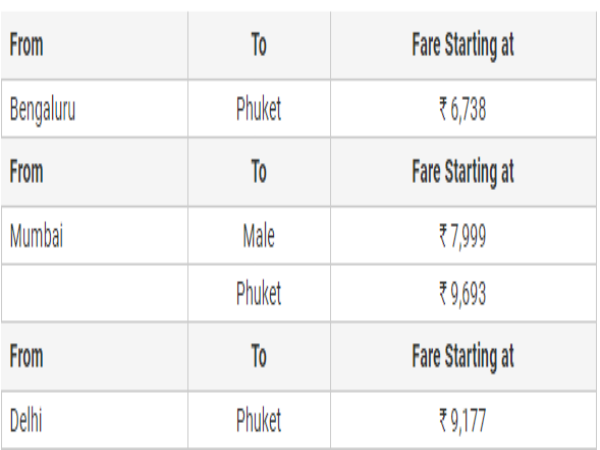
Task: Select the To header above Male
Action: point(258,171)
